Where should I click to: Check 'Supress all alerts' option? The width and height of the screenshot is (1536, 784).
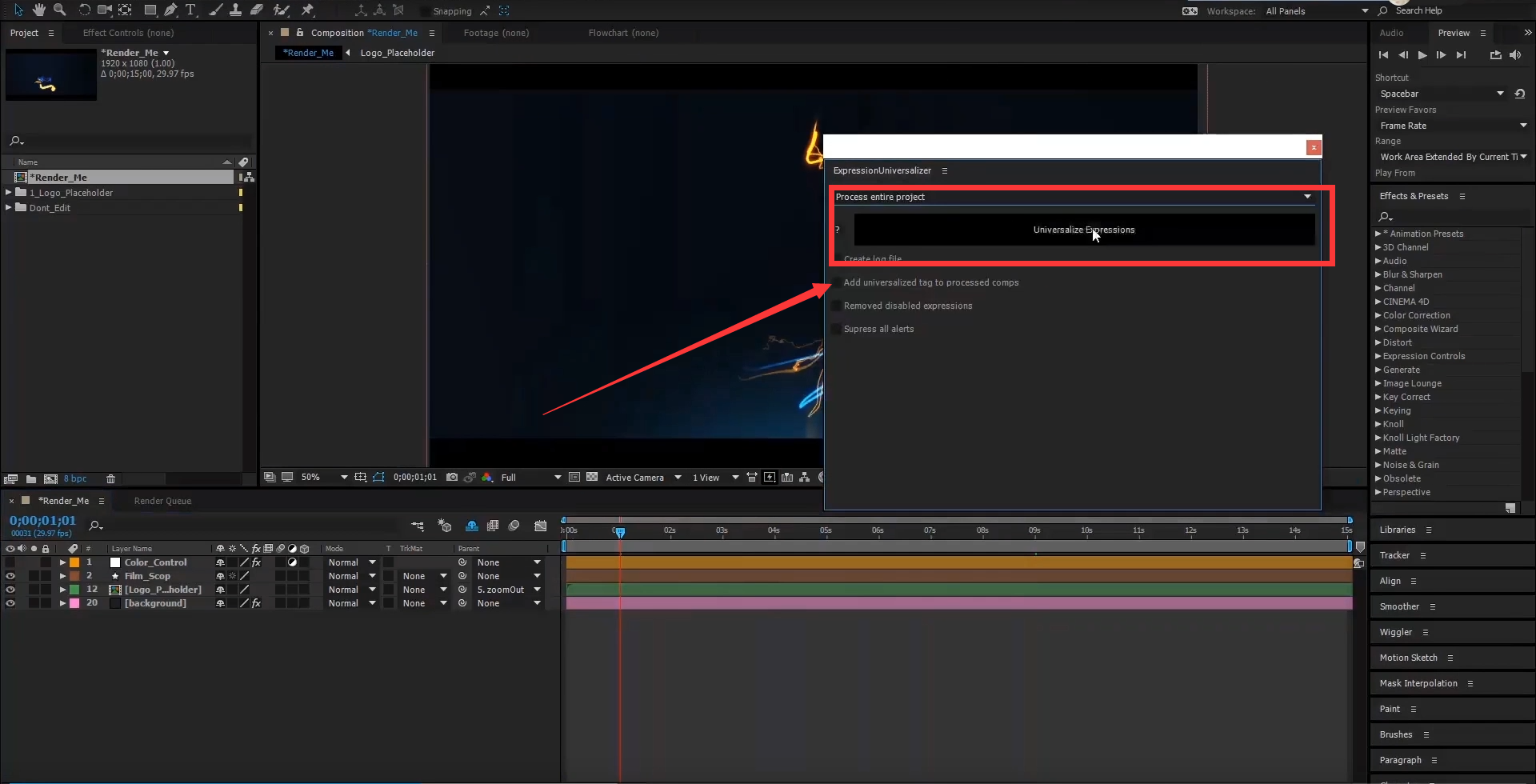tap(837, 329)
